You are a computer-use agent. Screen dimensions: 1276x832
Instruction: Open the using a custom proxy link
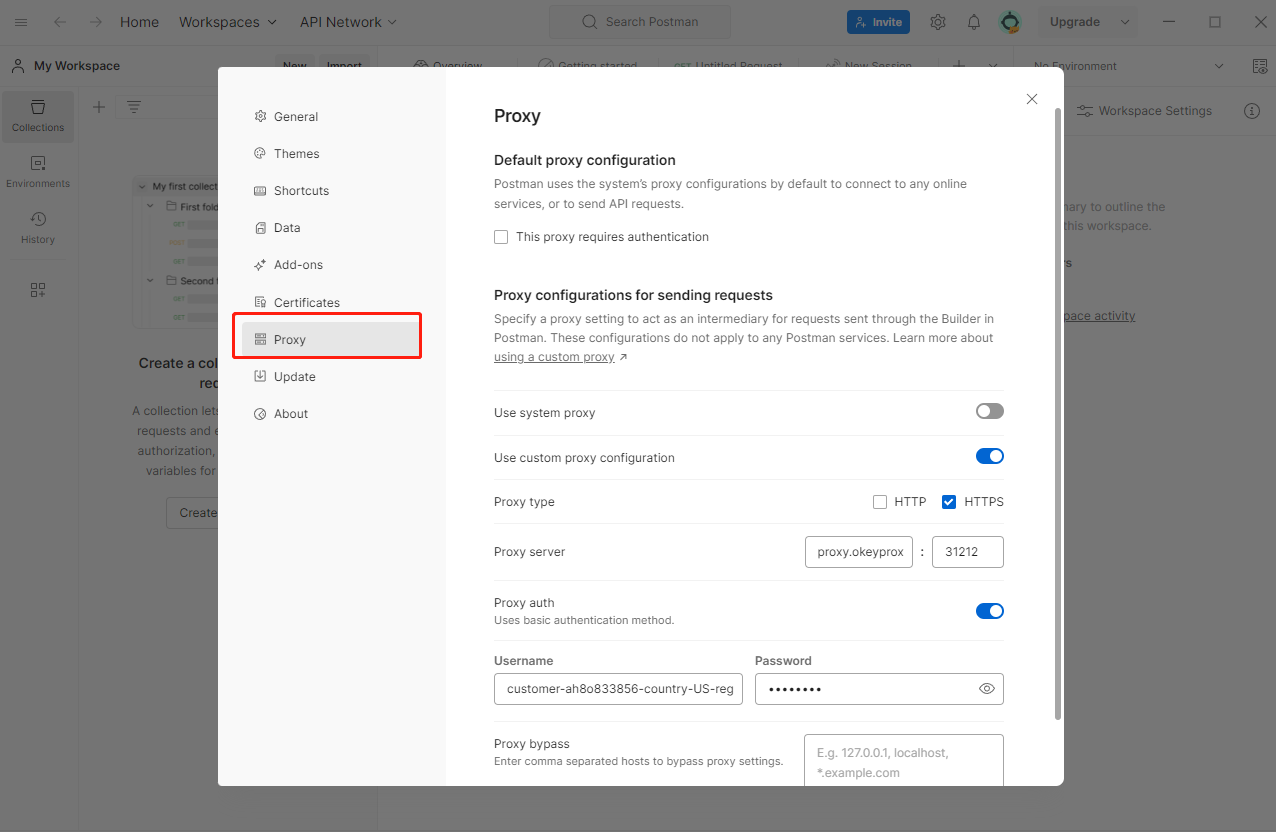(554, 357)
